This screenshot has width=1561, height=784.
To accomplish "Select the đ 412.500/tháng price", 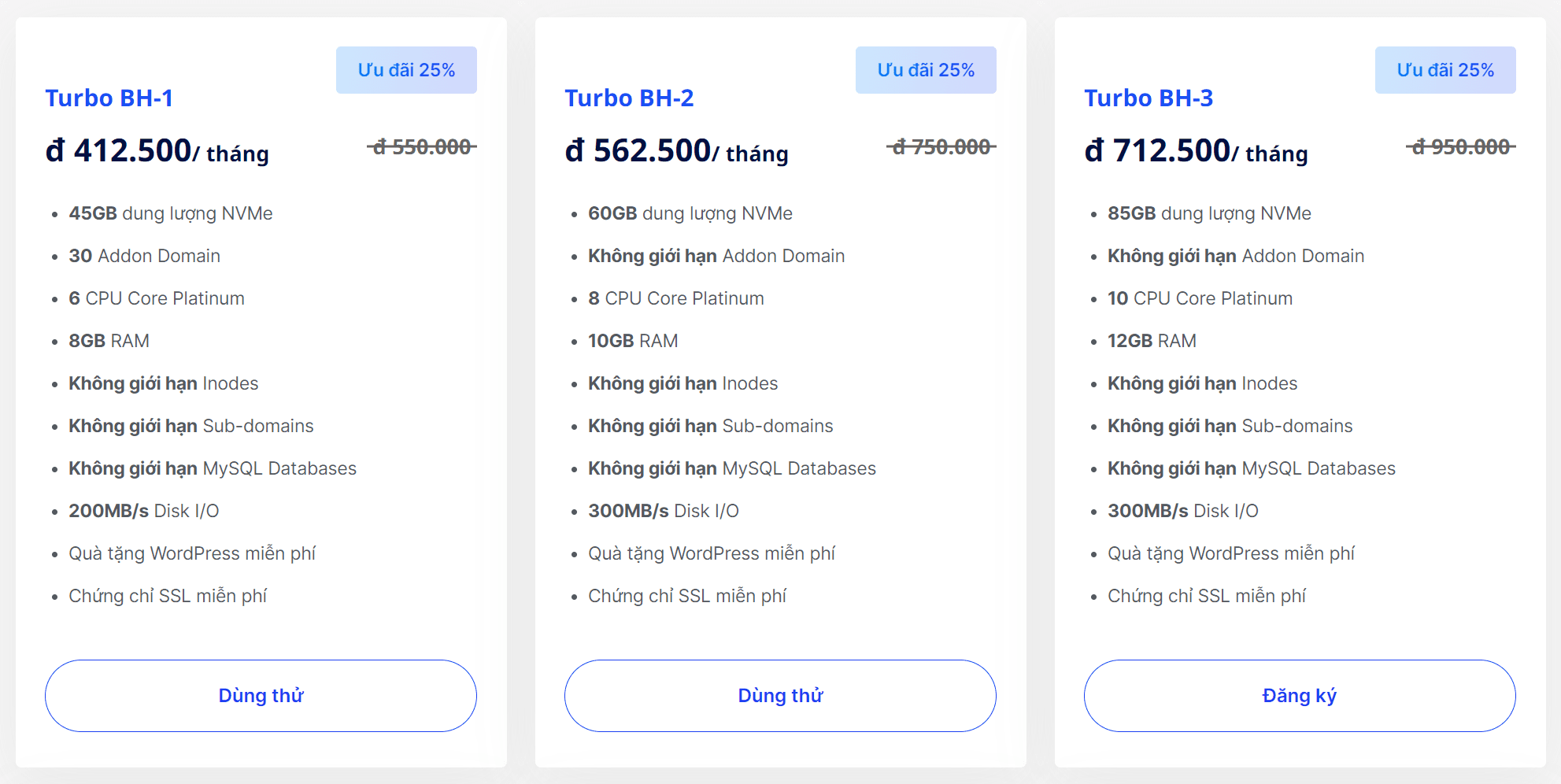I will click(x=157, y=150).
